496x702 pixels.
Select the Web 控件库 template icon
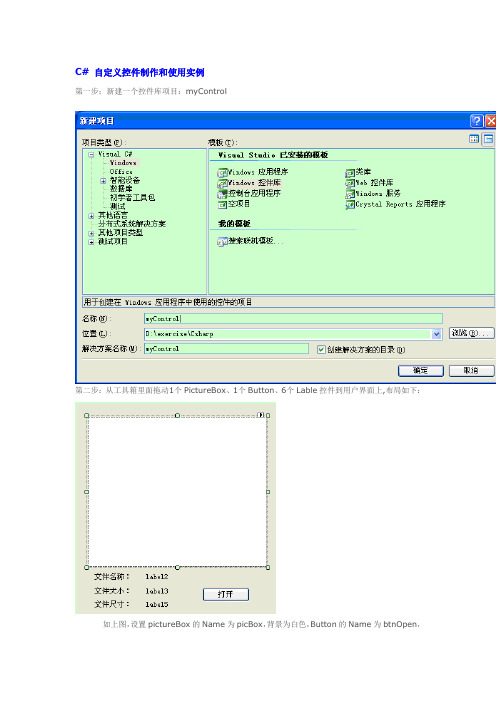pos(350,183)
